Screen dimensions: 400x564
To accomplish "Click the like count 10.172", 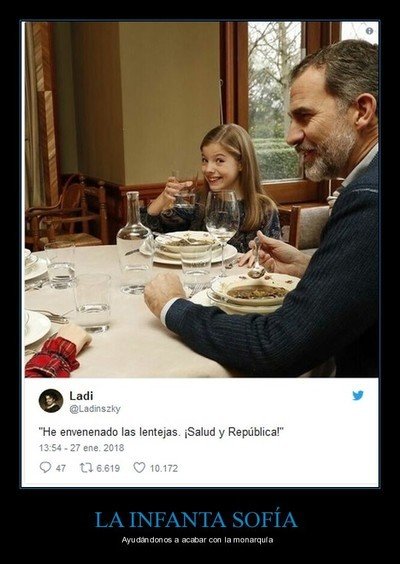I will 164,468.
